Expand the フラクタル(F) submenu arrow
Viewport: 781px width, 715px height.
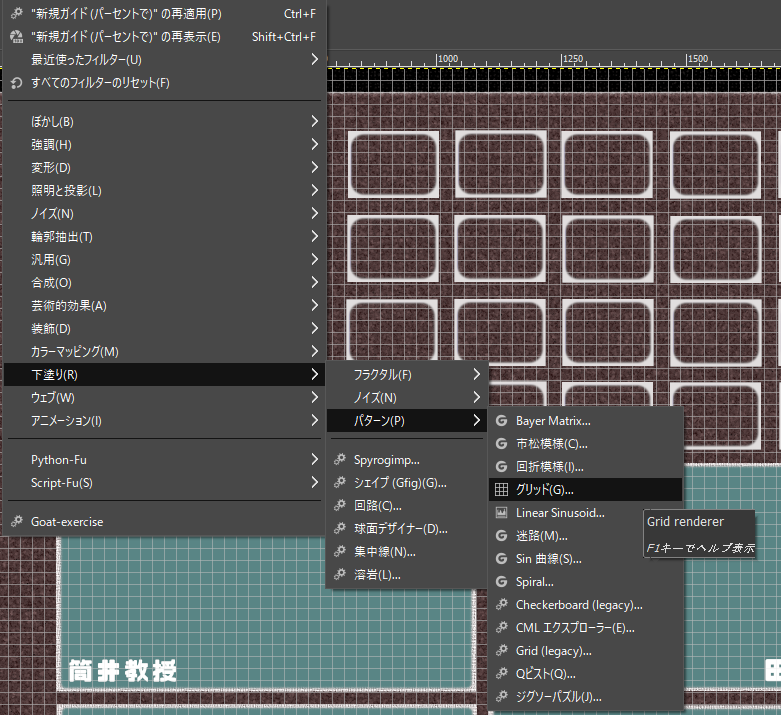[475, 375]
